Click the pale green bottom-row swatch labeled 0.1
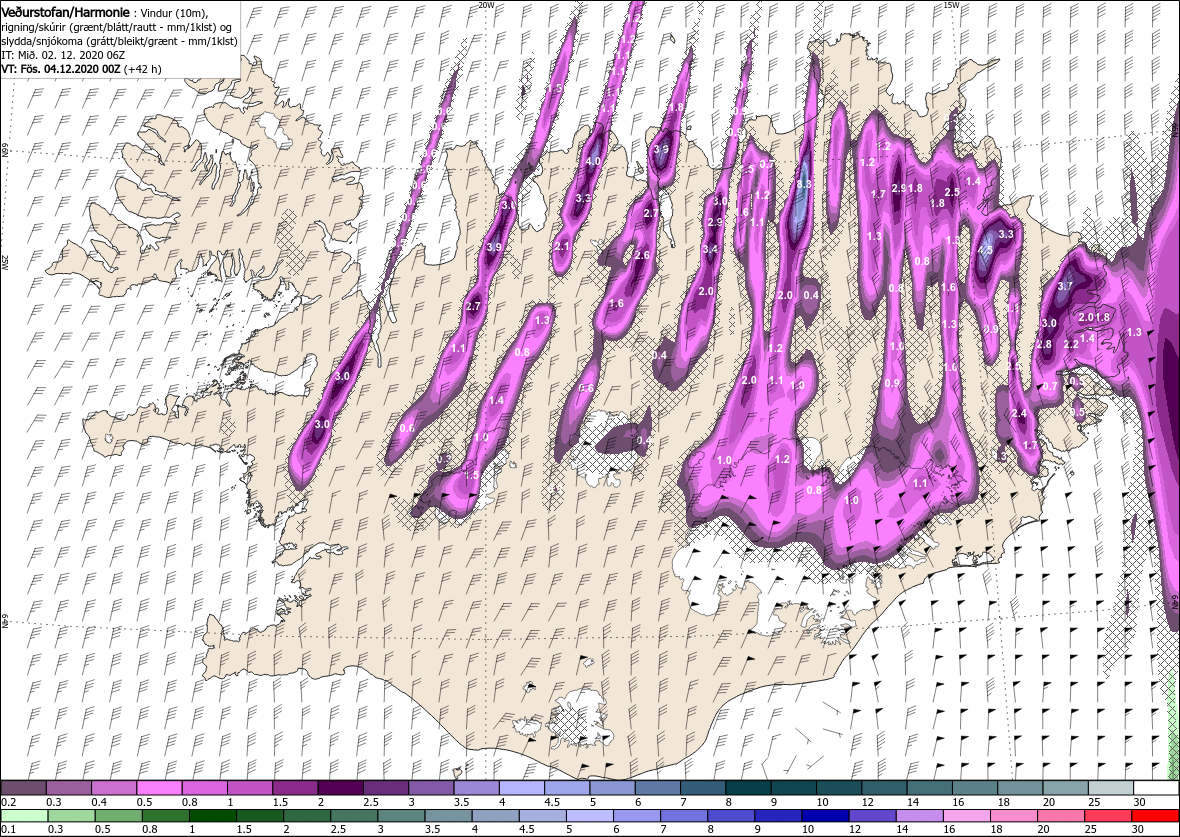 tap(25, 816)
